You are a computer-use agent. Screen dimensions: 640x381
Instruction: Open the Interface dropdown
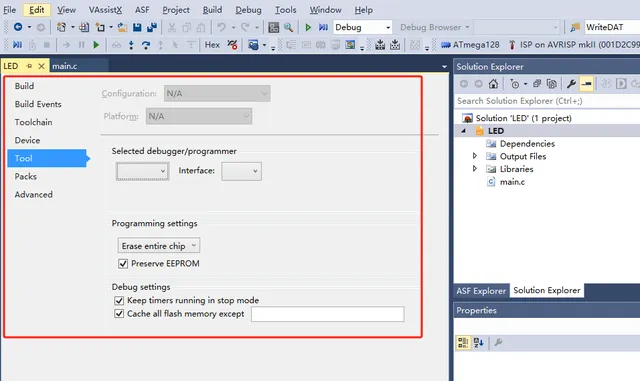[242, 171]
